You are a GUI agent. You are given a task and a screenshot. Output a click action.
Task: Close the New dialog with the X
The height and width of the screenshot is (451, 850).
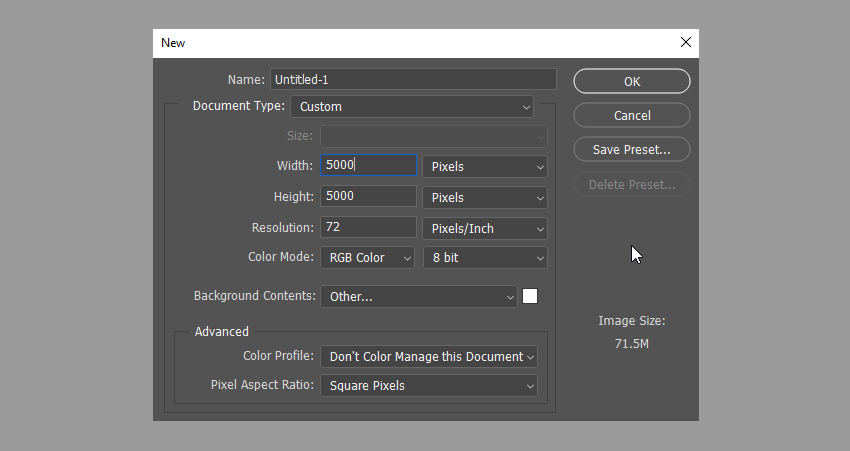[x=685, y=43]
